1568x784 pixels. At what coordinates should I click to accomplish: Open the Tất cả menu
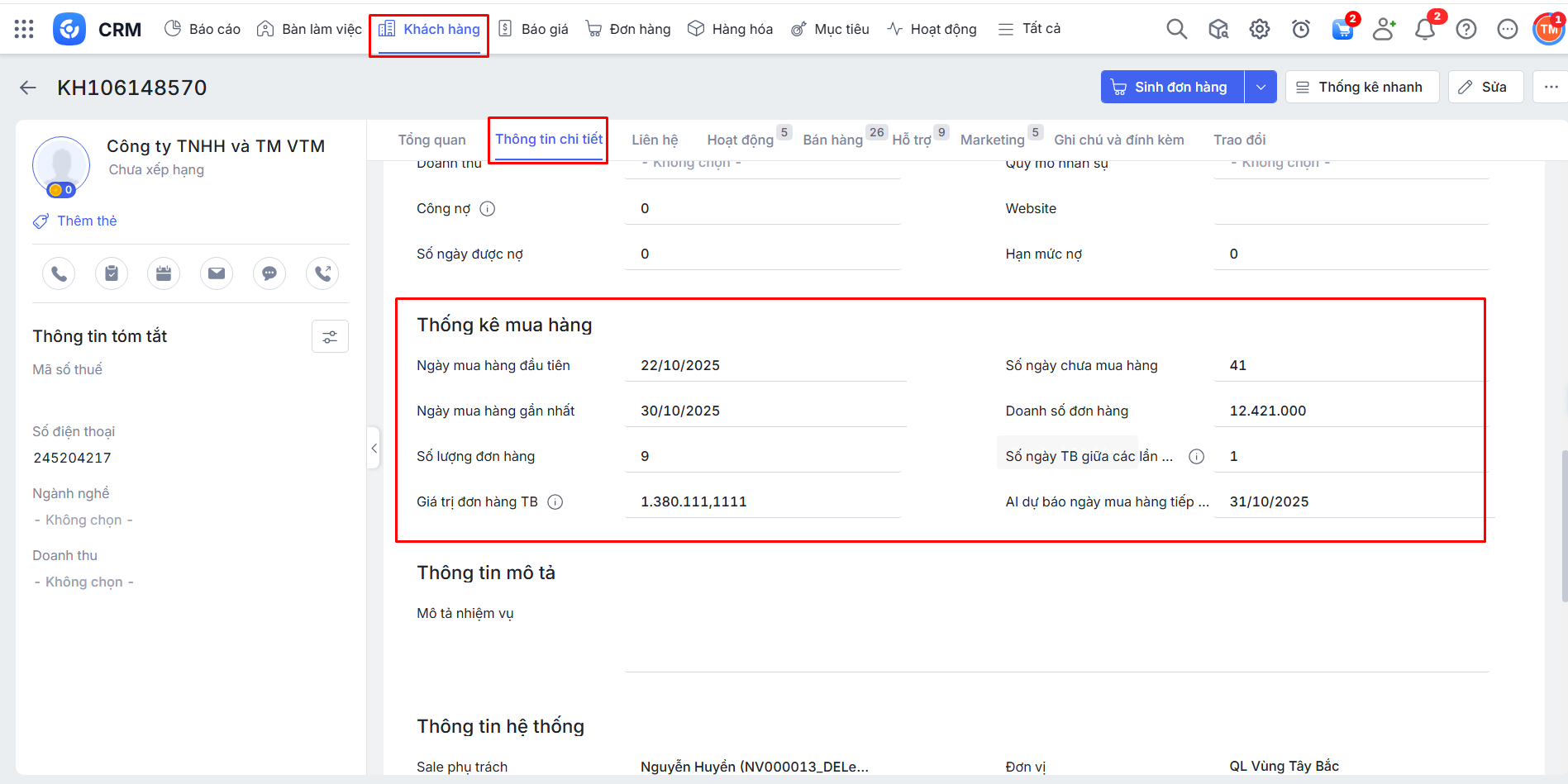(1029, 29)
